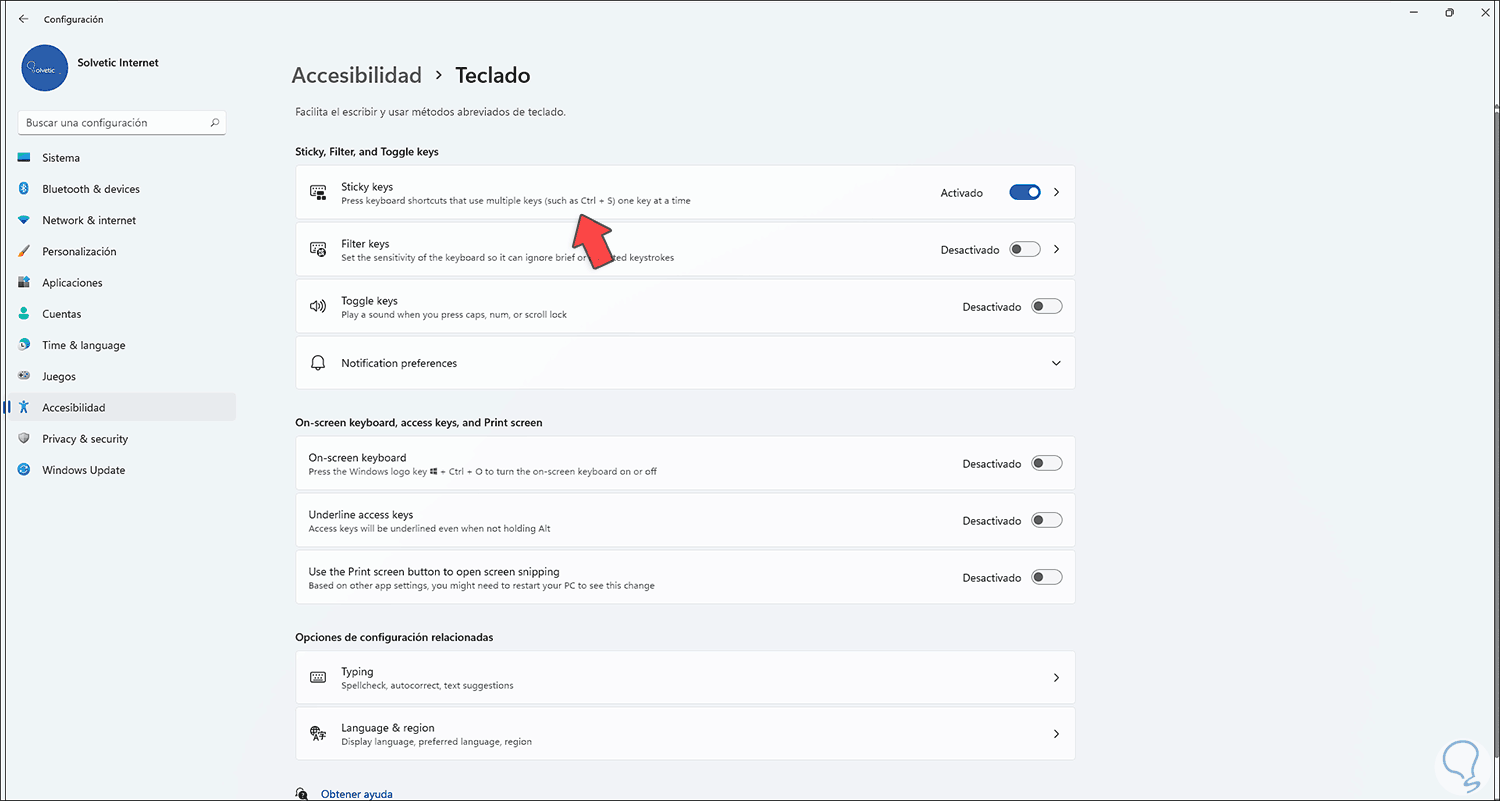Click the Buscar una configuración search field
Viewport: 1500px width, 801px height.
coord(113,123)
